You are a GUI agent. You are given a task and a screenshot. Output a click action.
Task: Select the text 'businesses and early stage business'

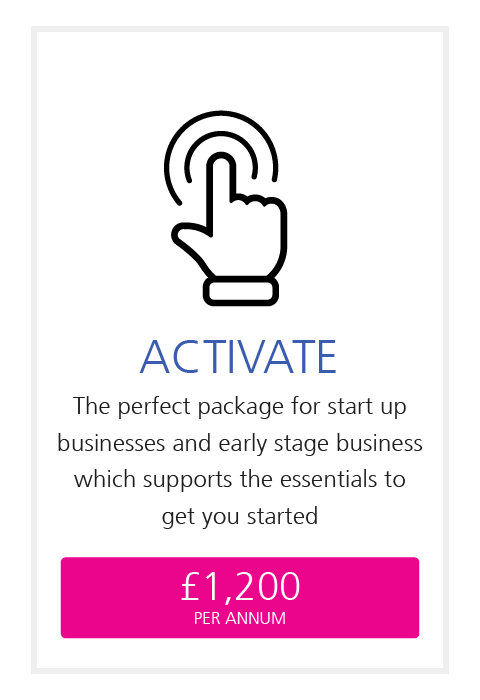coord(240,444)
